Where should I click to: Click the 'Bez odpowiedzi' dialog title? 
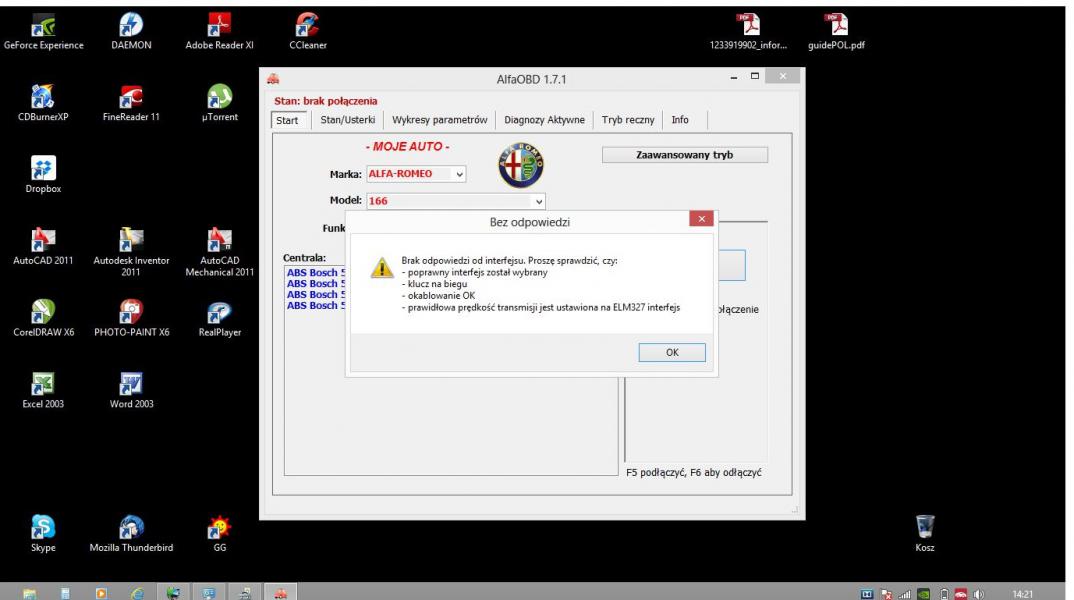[x=529, y=222]
